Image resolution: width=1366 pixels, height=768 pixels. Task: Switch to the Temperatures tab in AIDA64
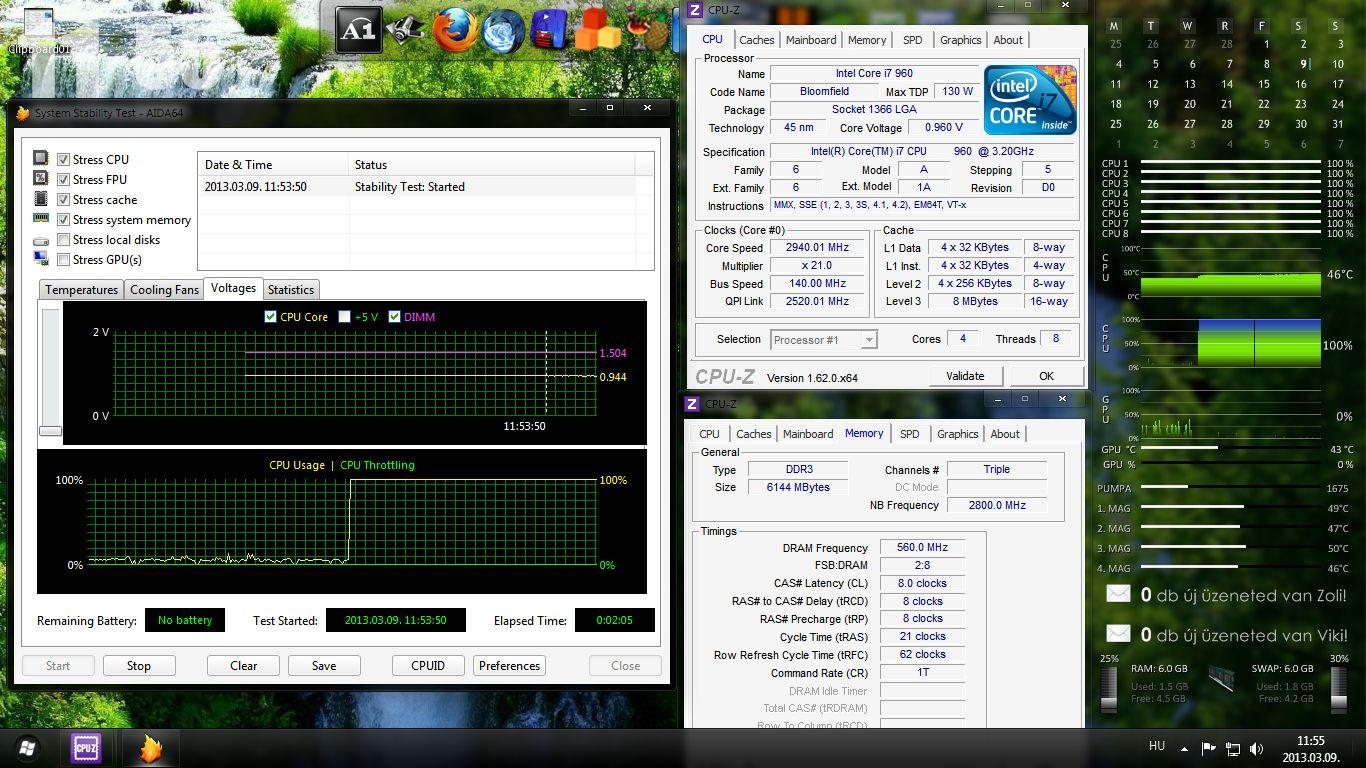[x=82, y=289]
